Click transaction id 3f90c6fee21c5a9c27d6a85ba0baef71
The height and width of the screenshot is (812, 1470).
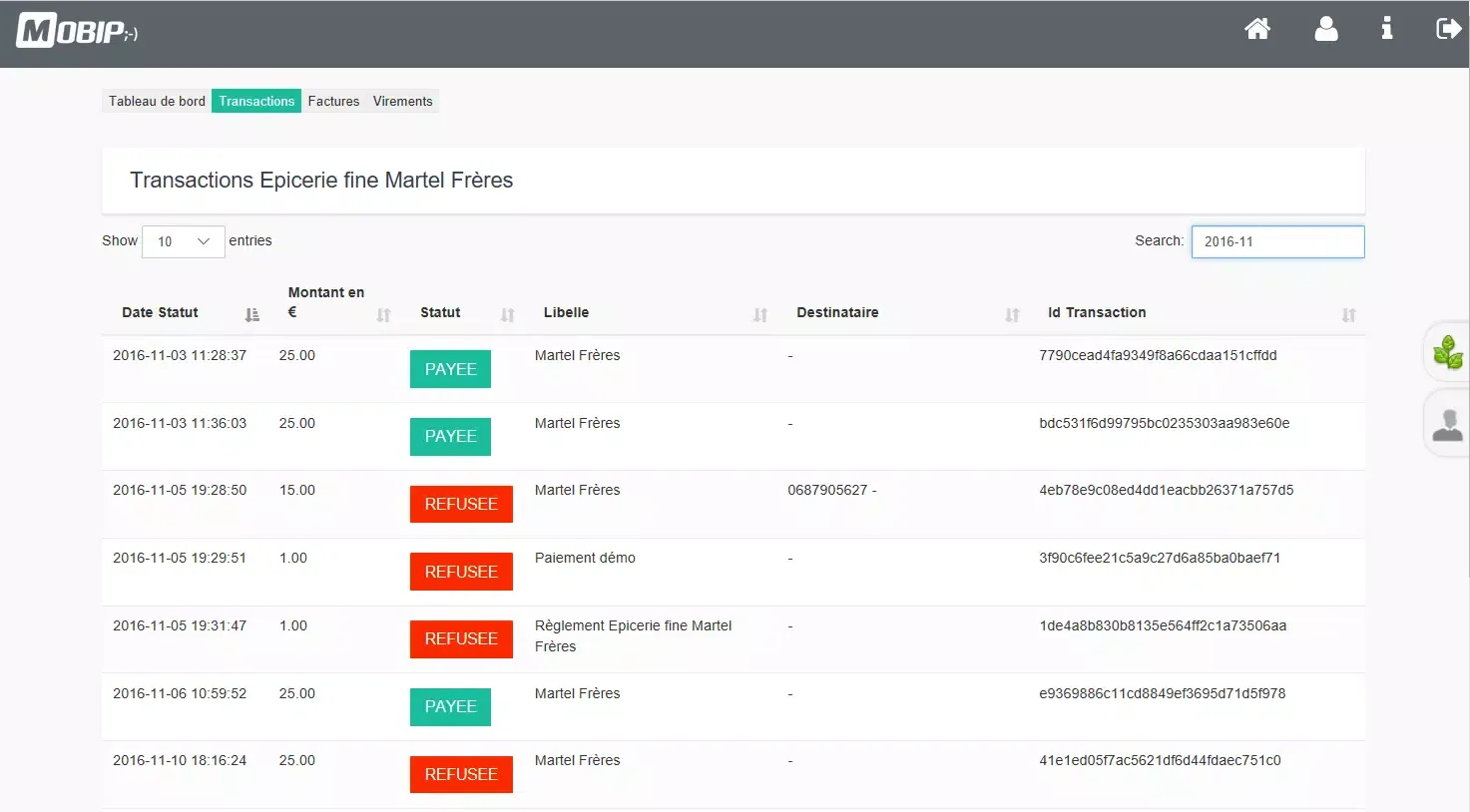coord(1160,558)
